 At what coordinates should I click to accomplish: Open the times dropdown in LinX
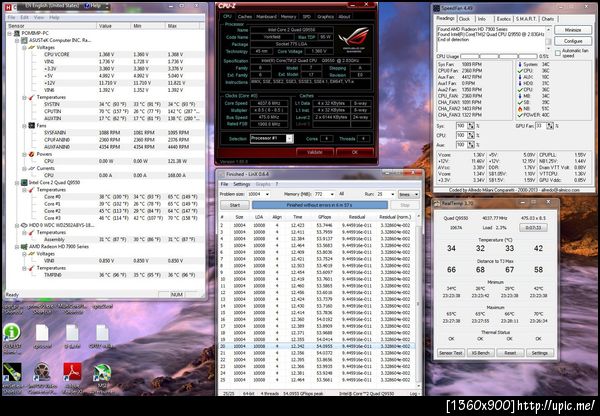click(x=409, y=194)
